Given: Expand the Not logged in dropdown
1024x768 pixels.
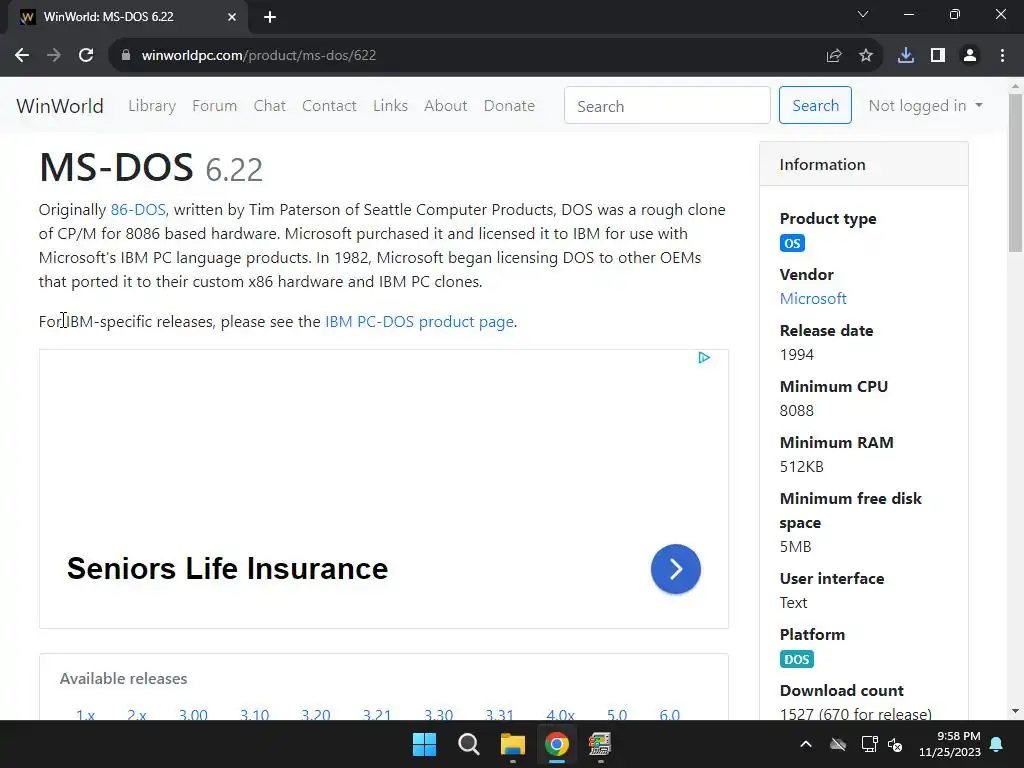Looking at the screenshot, I should 925,106.
